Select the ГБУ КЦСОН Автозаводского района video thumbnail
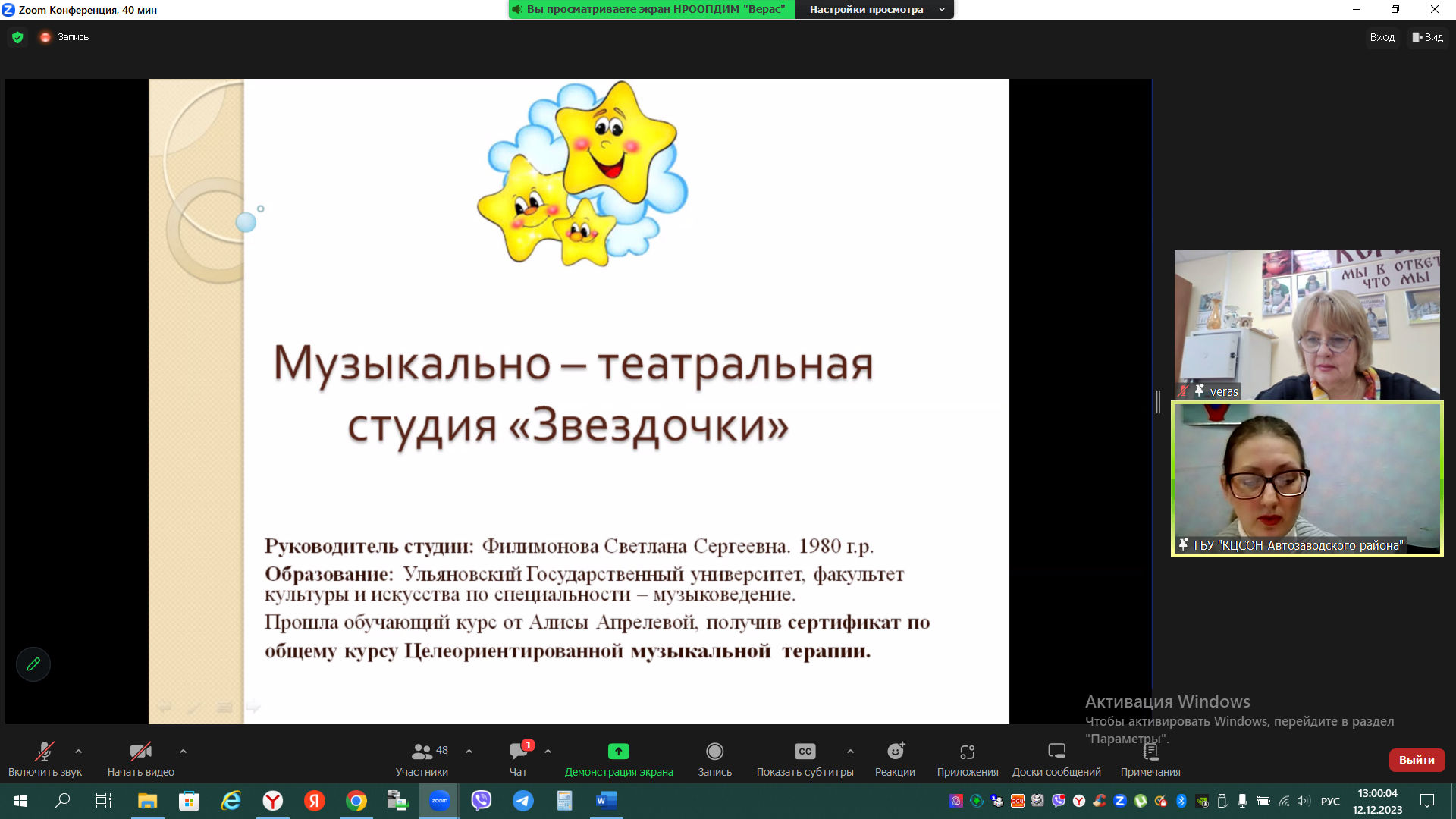Screen dimensions: 1456x819 [x=1307, y=479]
